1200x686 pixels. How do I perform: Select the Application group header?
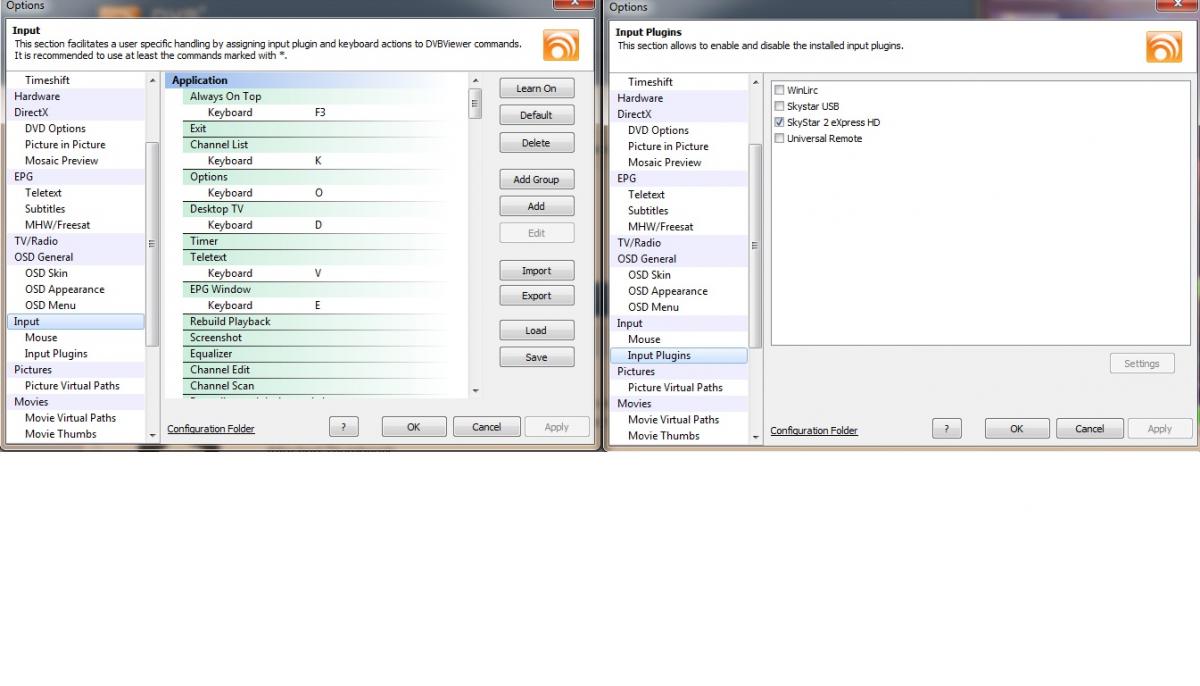coord(200,81)
